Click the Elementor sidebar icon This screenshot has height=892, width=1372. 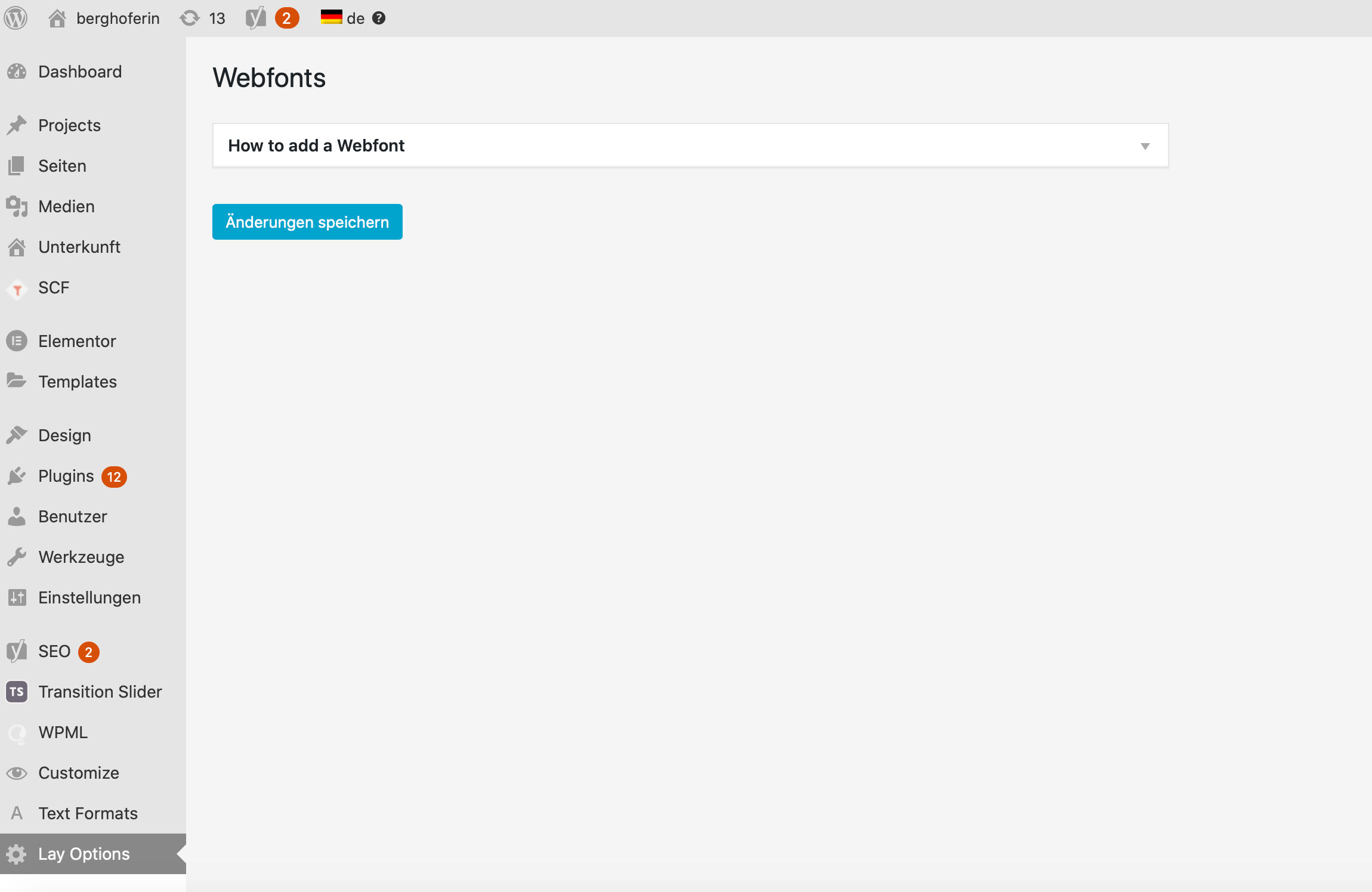pos(17,341)
